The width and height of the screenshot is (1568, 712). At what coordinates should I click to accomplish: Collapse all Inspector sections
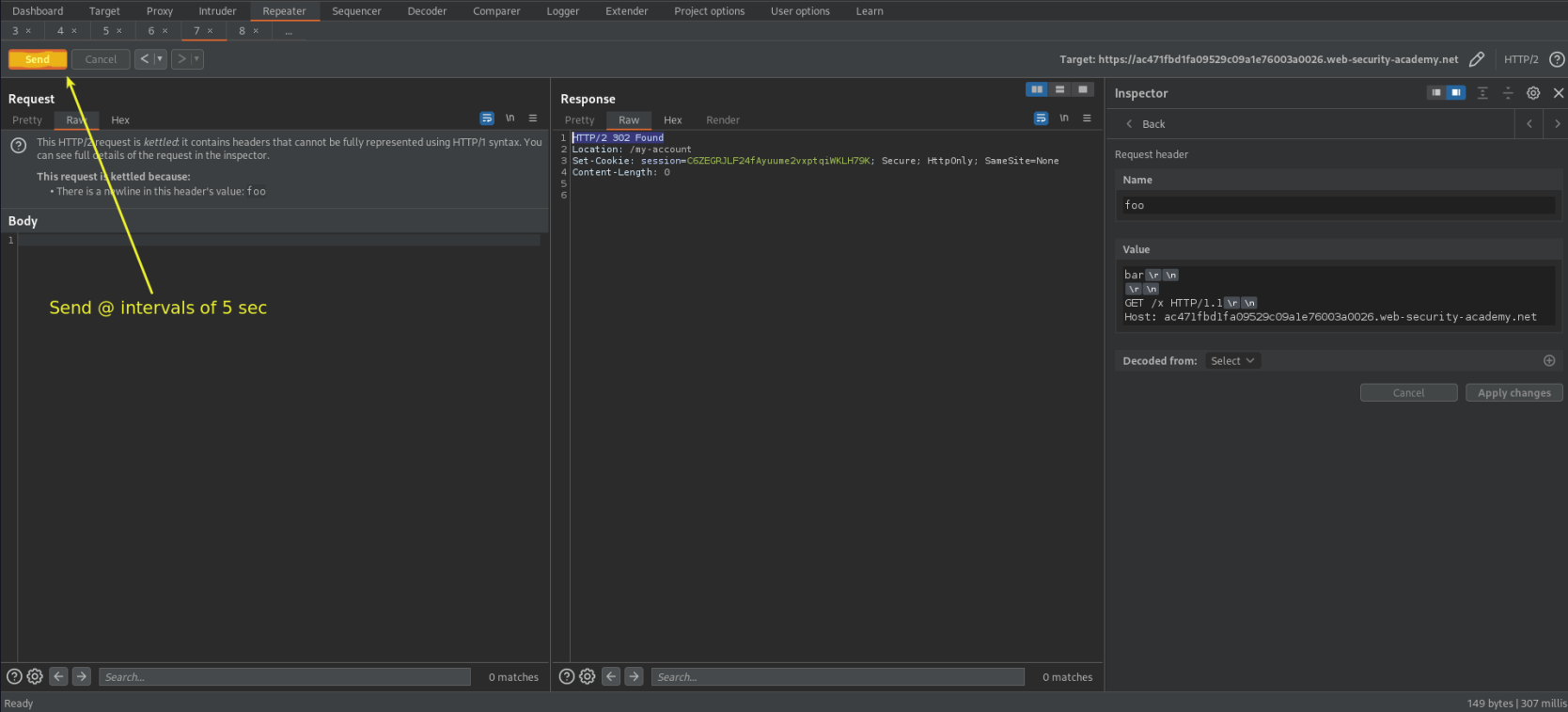pyautogui.click(x=1508, y=93)
